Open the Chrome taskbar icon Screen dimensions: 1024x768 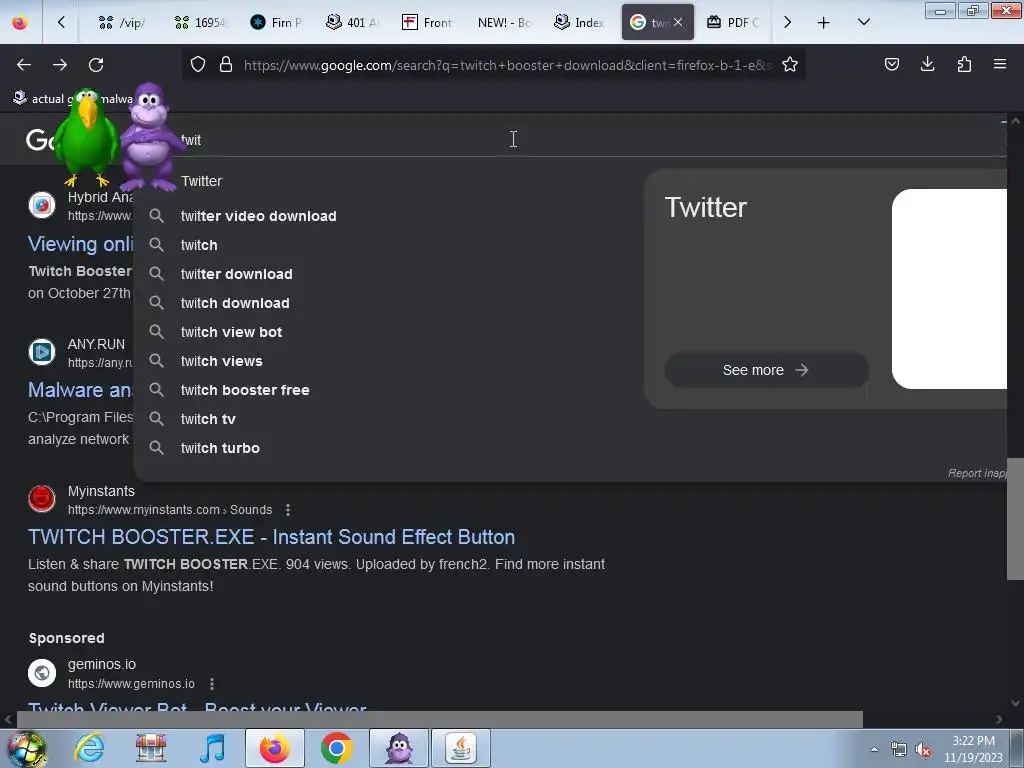point(336,748)
